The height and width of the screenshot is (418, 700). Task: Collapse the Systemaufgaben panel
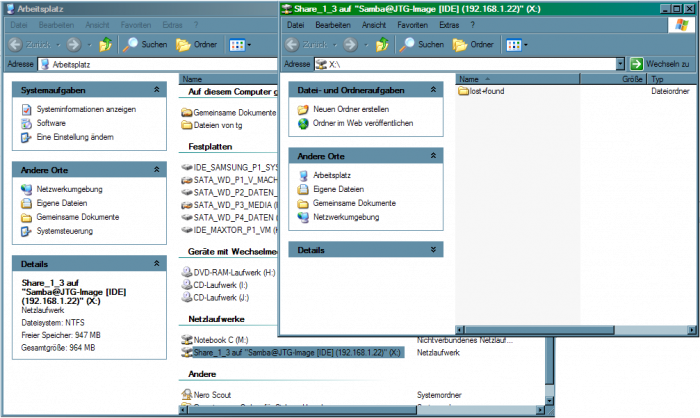coord(155,90)
